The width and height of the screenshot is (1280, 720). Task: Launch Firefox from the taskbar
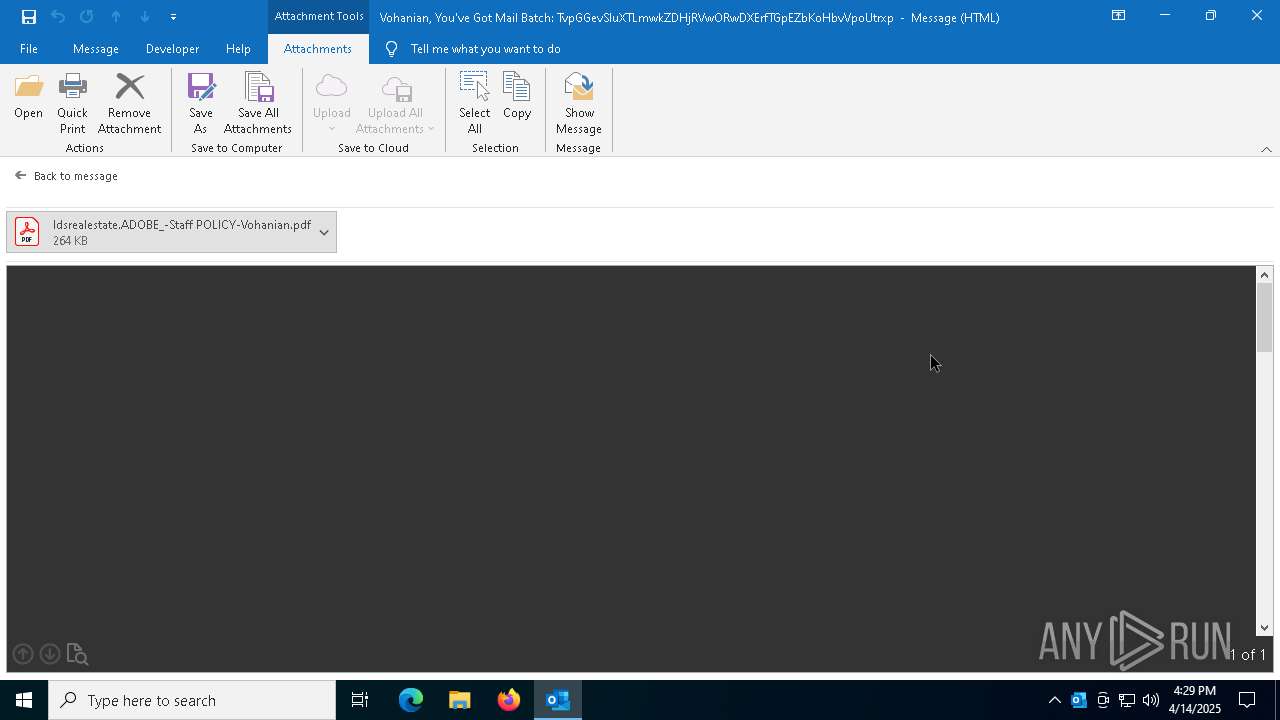[509, 700]
